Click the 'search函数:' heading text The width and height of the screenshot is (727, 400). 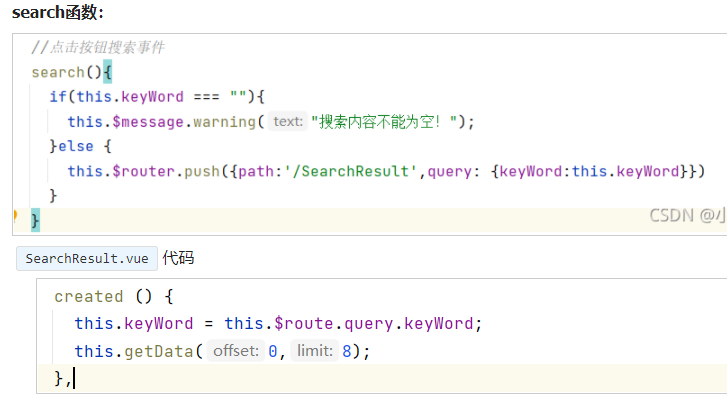(57, 13)
